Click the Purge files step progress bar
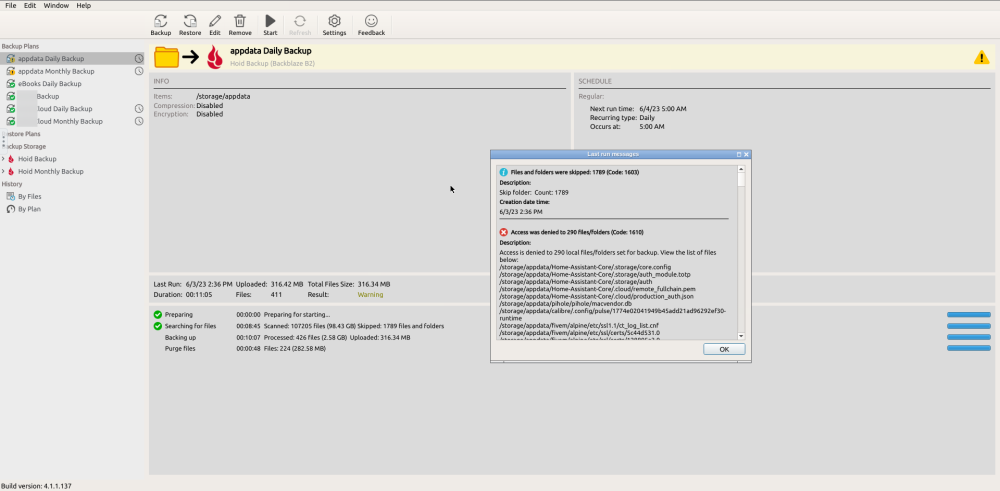1000x491 pixels. [969, 348]
